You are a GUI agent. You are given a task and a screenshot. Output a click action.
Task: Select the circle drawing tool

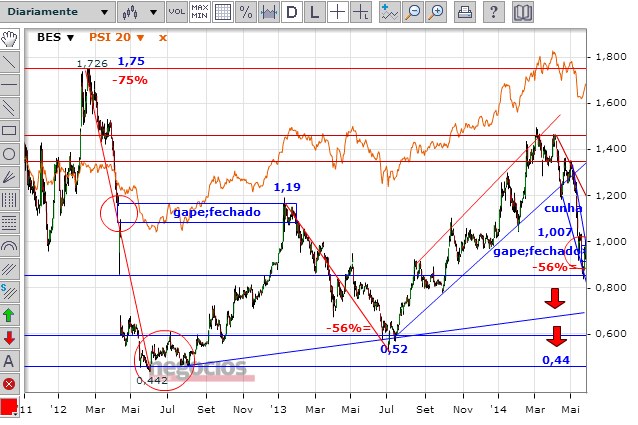9,154
